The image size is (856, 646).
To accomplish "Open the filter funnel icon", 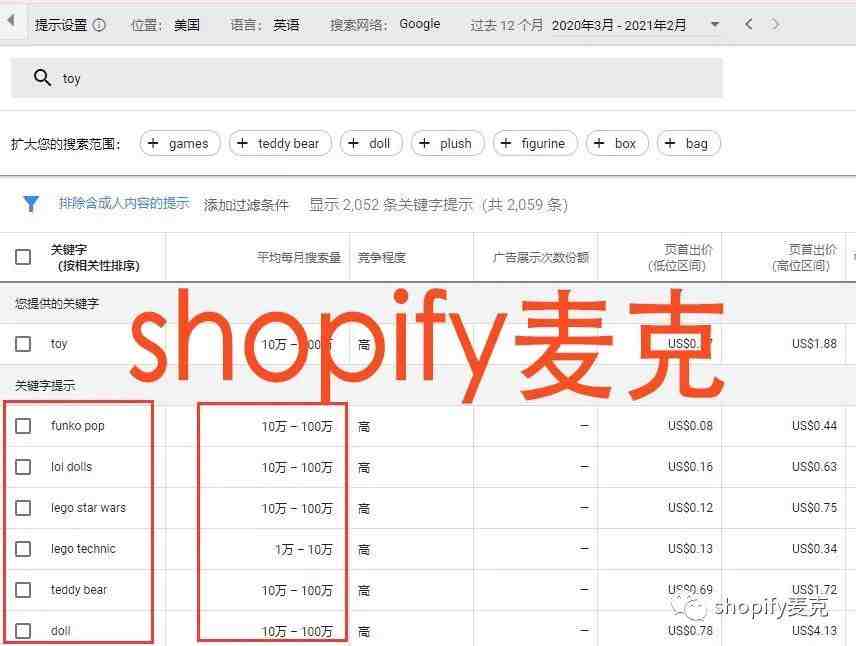I will click(31, 204).
